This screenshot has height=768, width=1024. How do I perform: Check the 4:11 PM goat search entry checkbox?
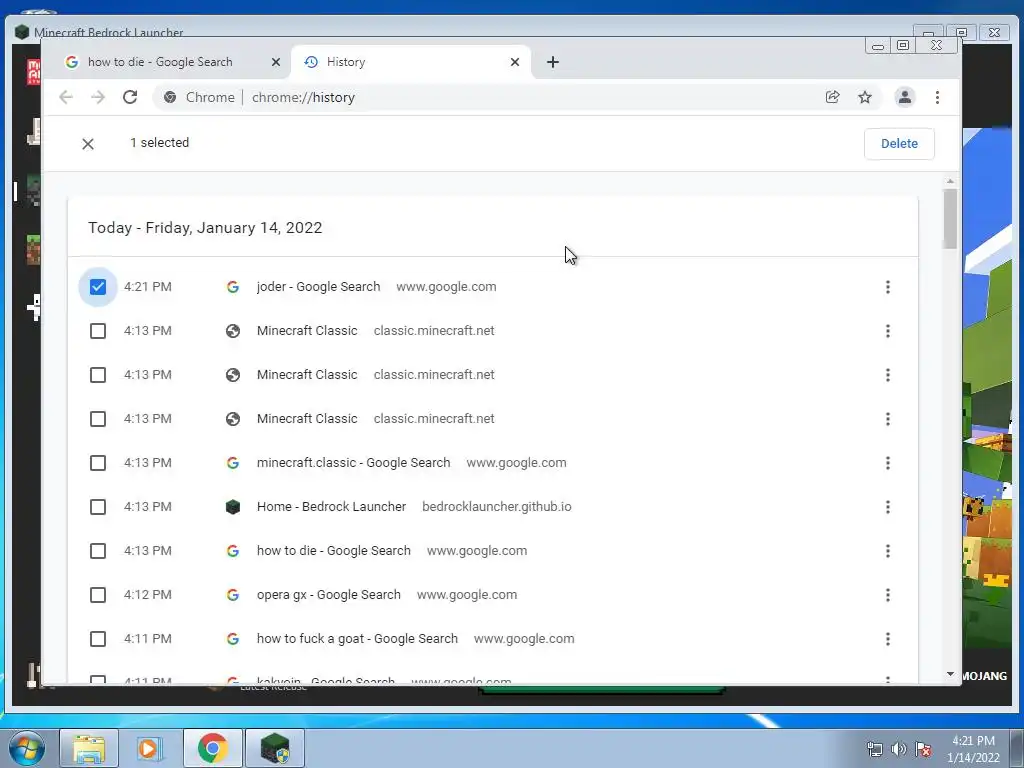coord(98,639)
